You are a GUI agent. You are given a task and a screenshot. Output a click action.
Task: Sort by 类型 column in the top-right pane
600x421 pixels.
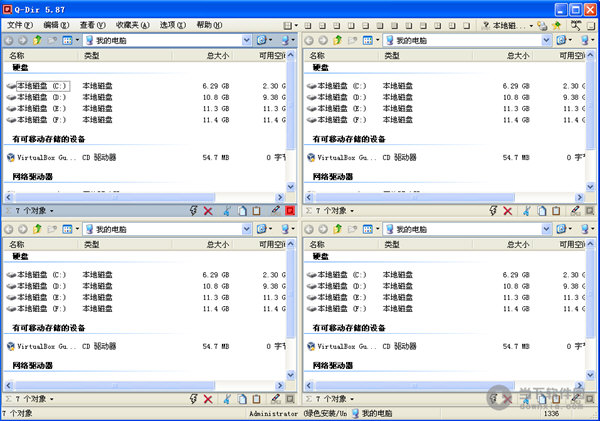click(x=426, y=56)
